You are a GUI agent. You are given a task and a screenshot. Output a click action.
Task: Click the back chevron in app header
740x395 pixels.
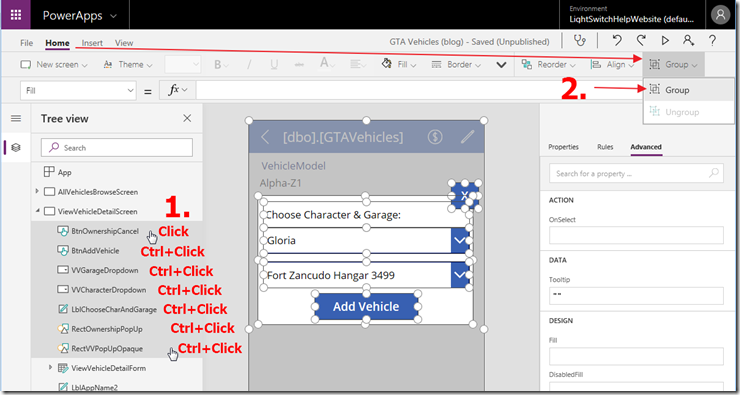tap(265, 137)
